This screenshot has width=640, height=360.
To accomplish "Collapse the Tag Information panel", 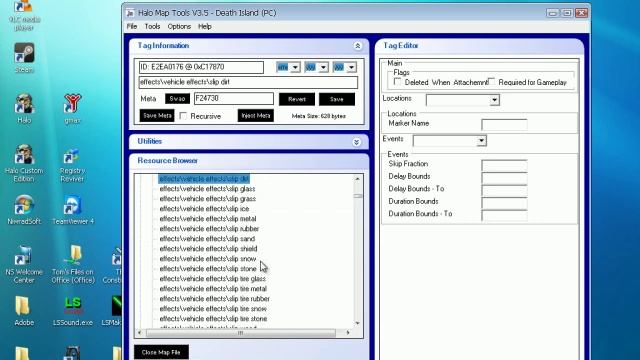I will pos(358,46).
